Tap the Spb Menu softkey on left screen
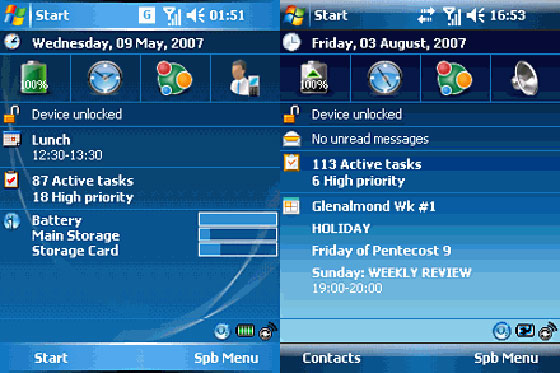 click(226, 358)
